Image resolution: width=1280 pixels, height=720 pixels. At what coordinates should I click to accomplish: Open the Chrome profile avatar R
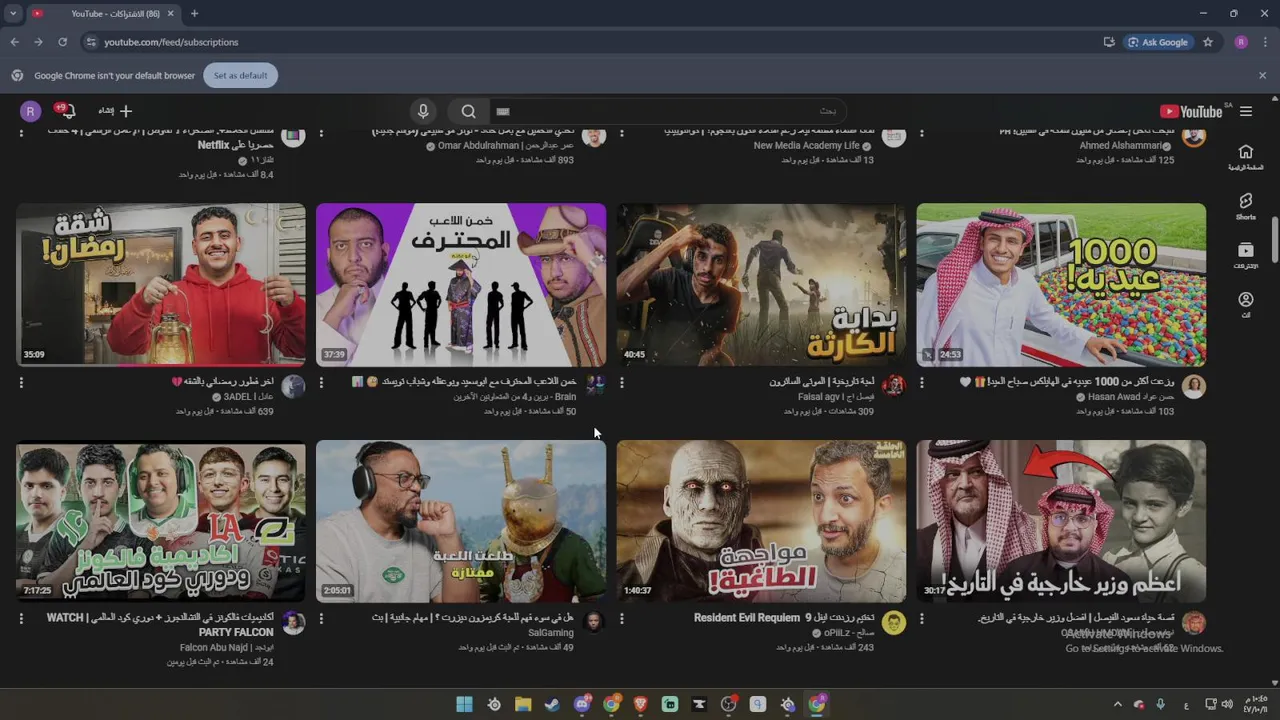tap(1241, 42)
